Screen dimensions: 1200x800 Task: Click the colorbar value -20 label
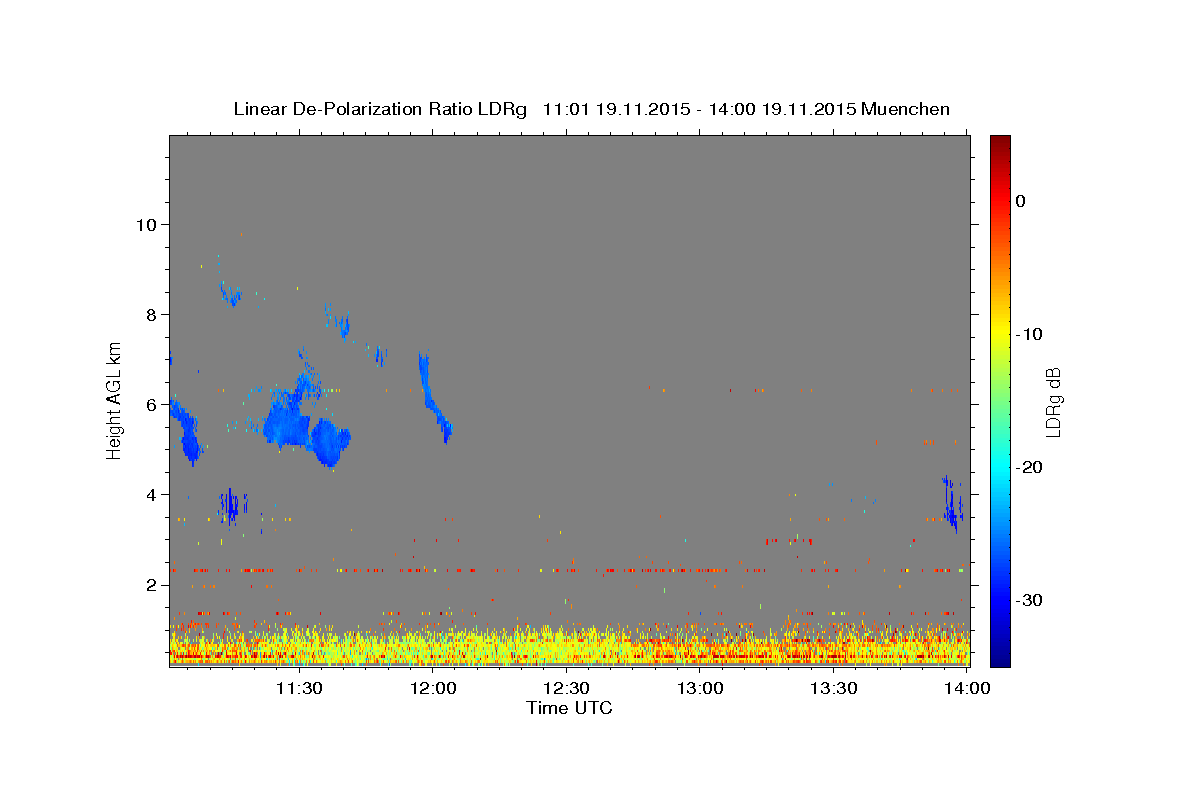1030,467
